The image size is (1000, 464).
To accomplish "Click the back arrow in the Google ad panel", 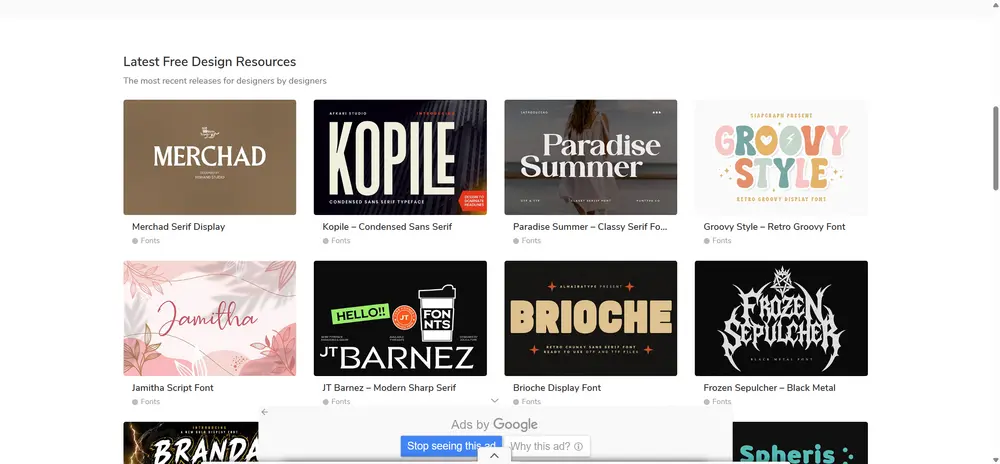I will (265, 412).
